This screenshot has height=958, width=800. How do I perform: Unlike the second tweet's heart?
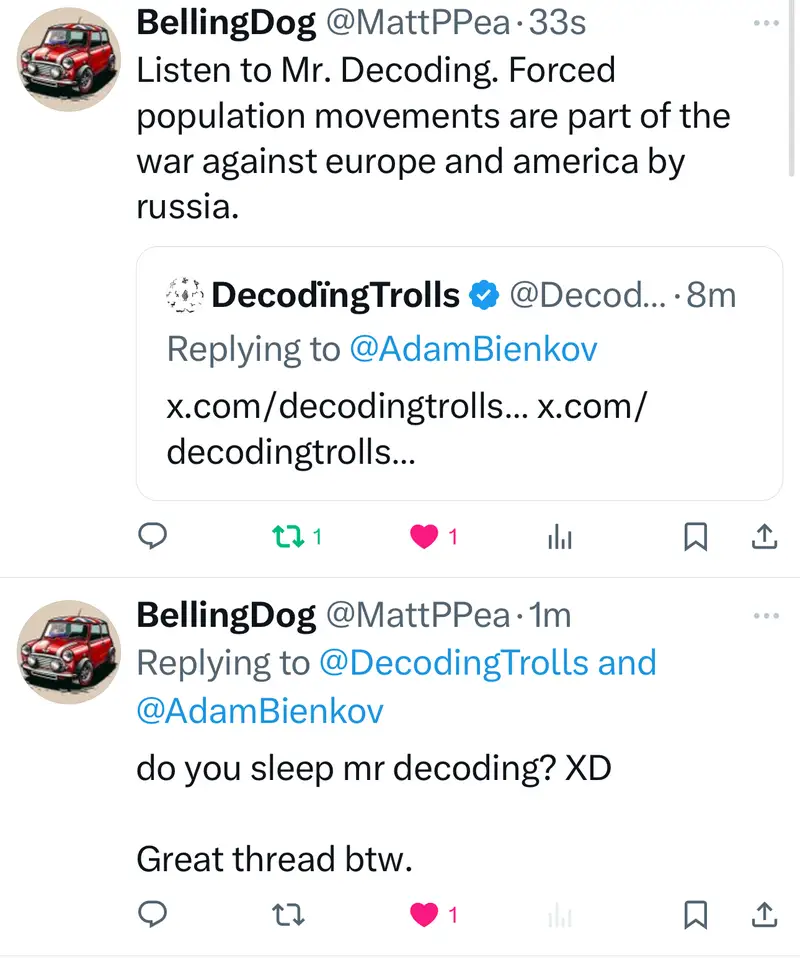click(x=425, y=913)
